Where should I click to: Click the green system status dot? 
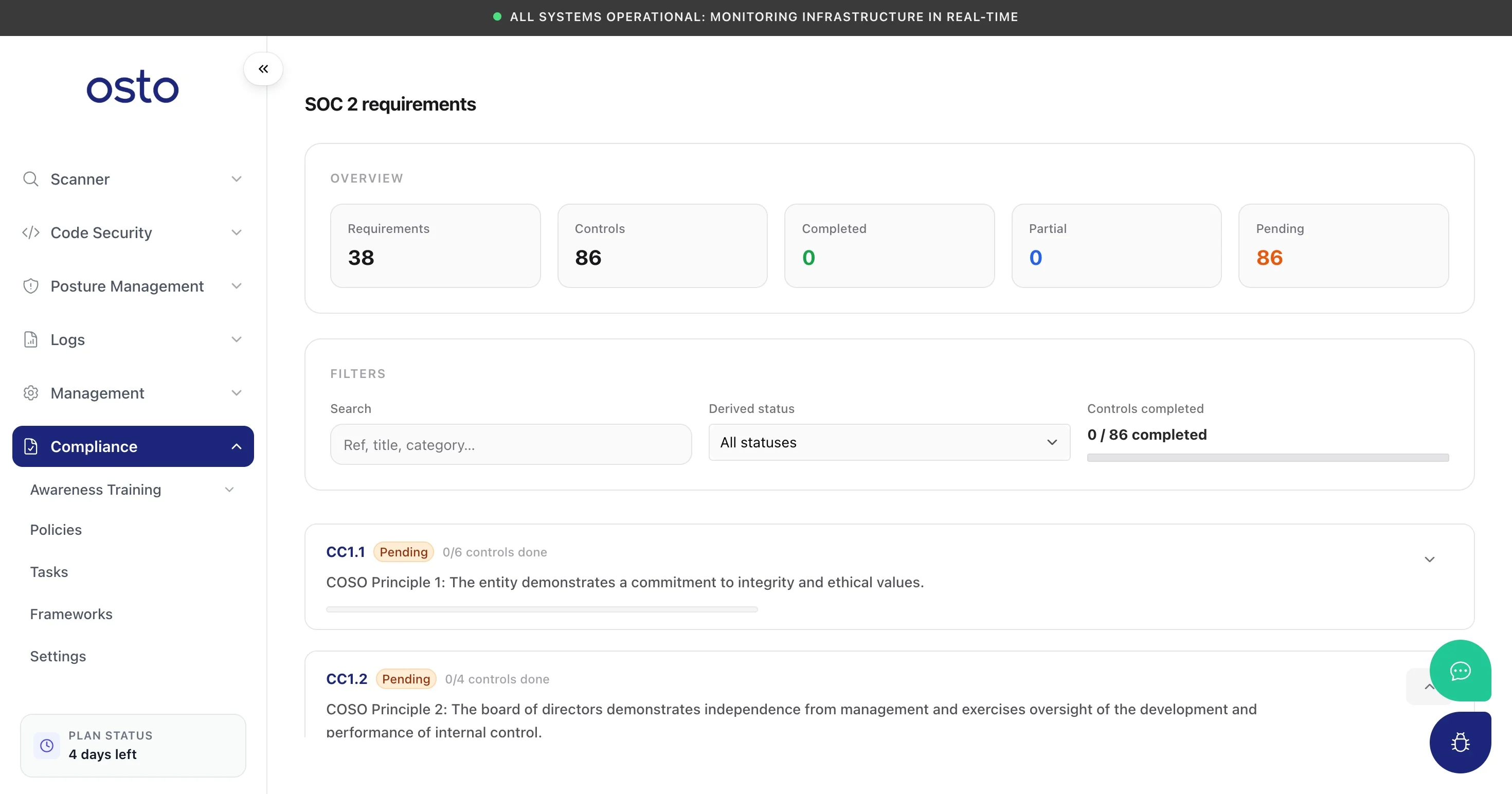coord(497,16)
